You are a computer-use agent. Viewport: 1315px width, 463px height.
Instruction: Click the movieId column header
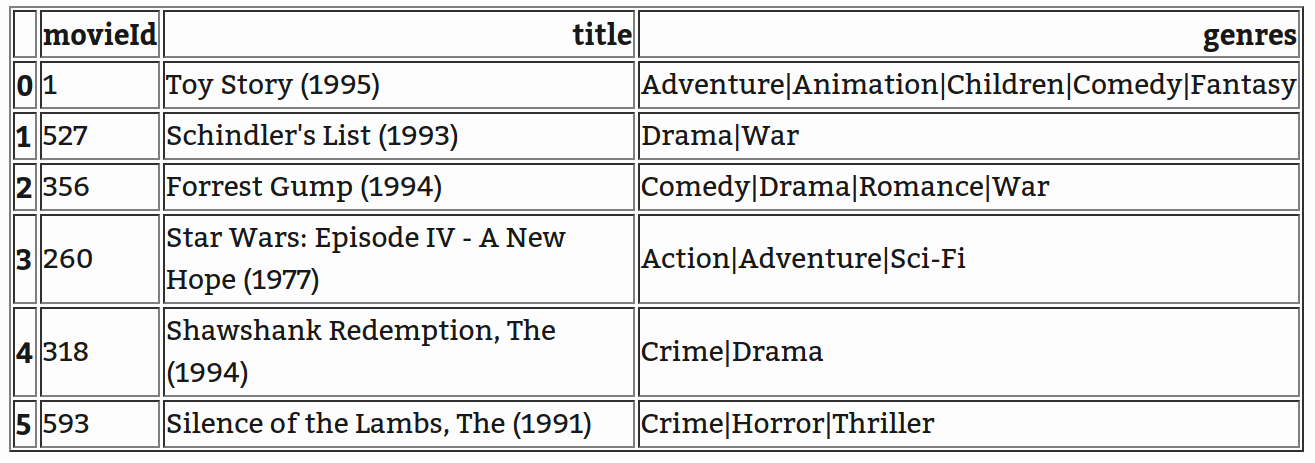tap(99, 36)
